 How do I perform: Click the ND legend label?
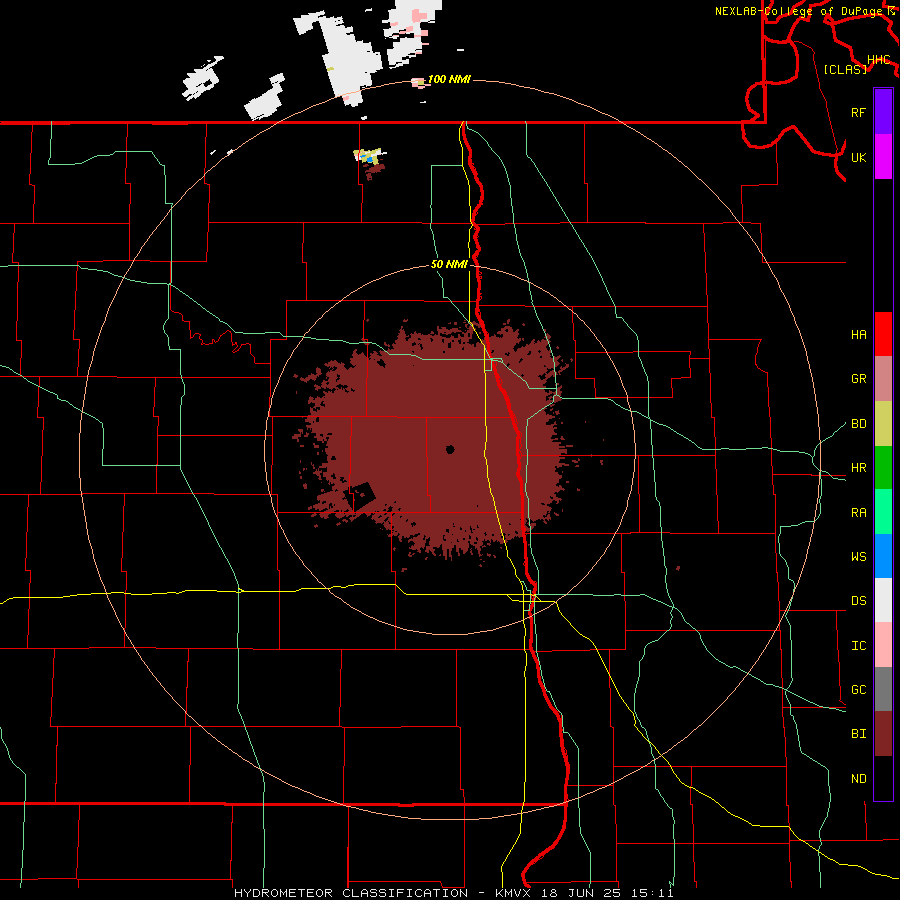(858, 779)
